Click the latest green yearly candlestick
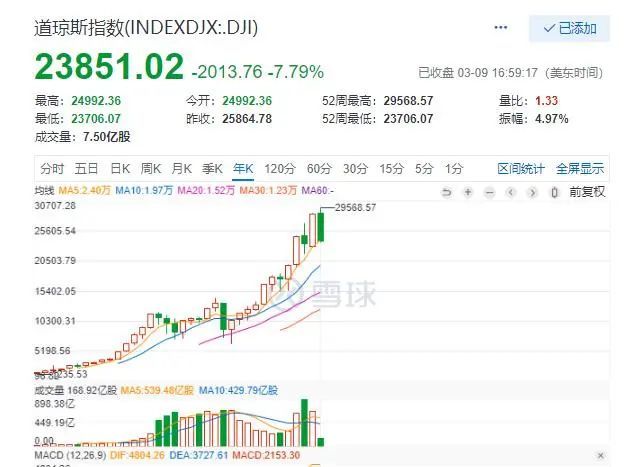 [321, 227]
